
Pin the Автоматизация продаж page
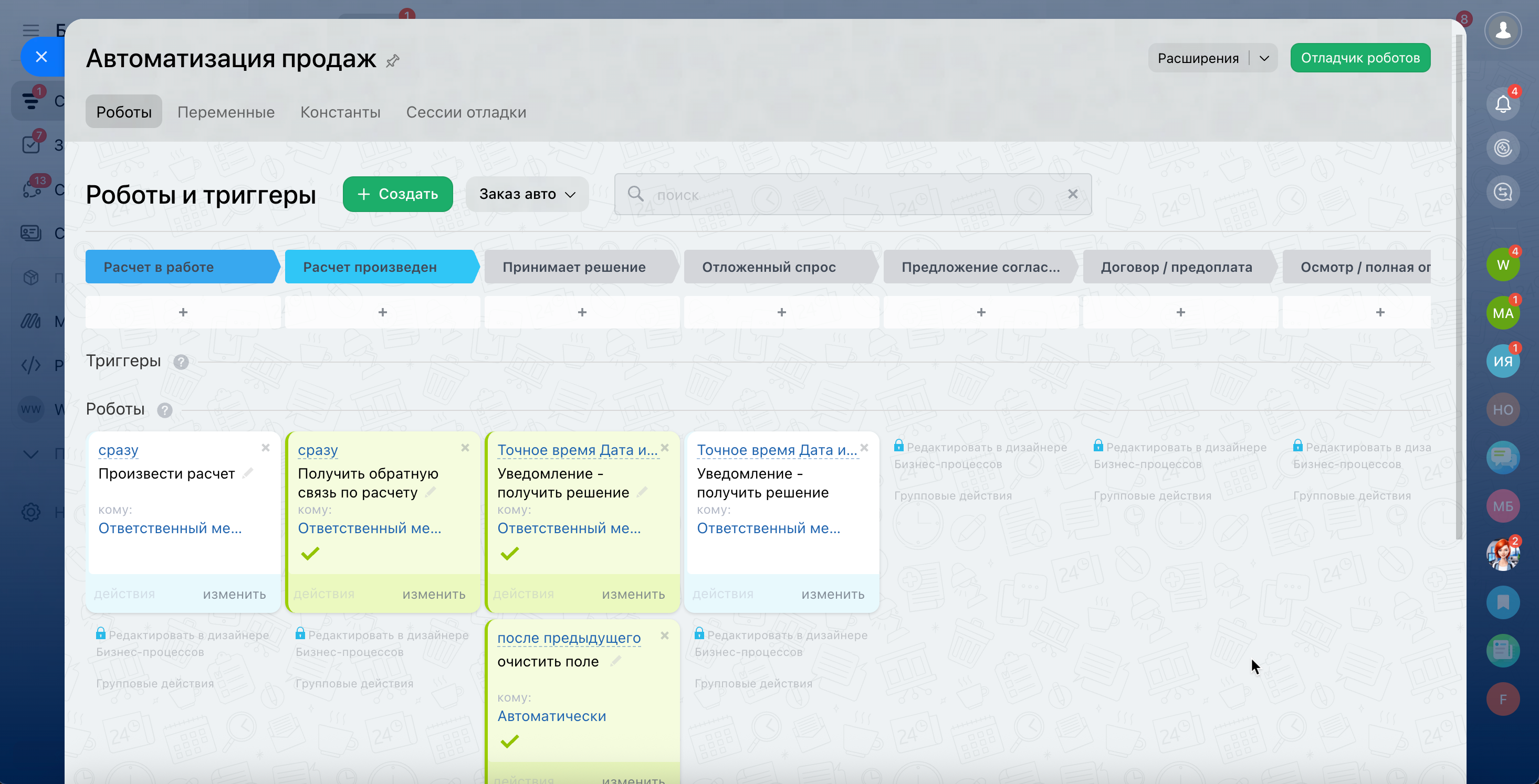[393, 60]
